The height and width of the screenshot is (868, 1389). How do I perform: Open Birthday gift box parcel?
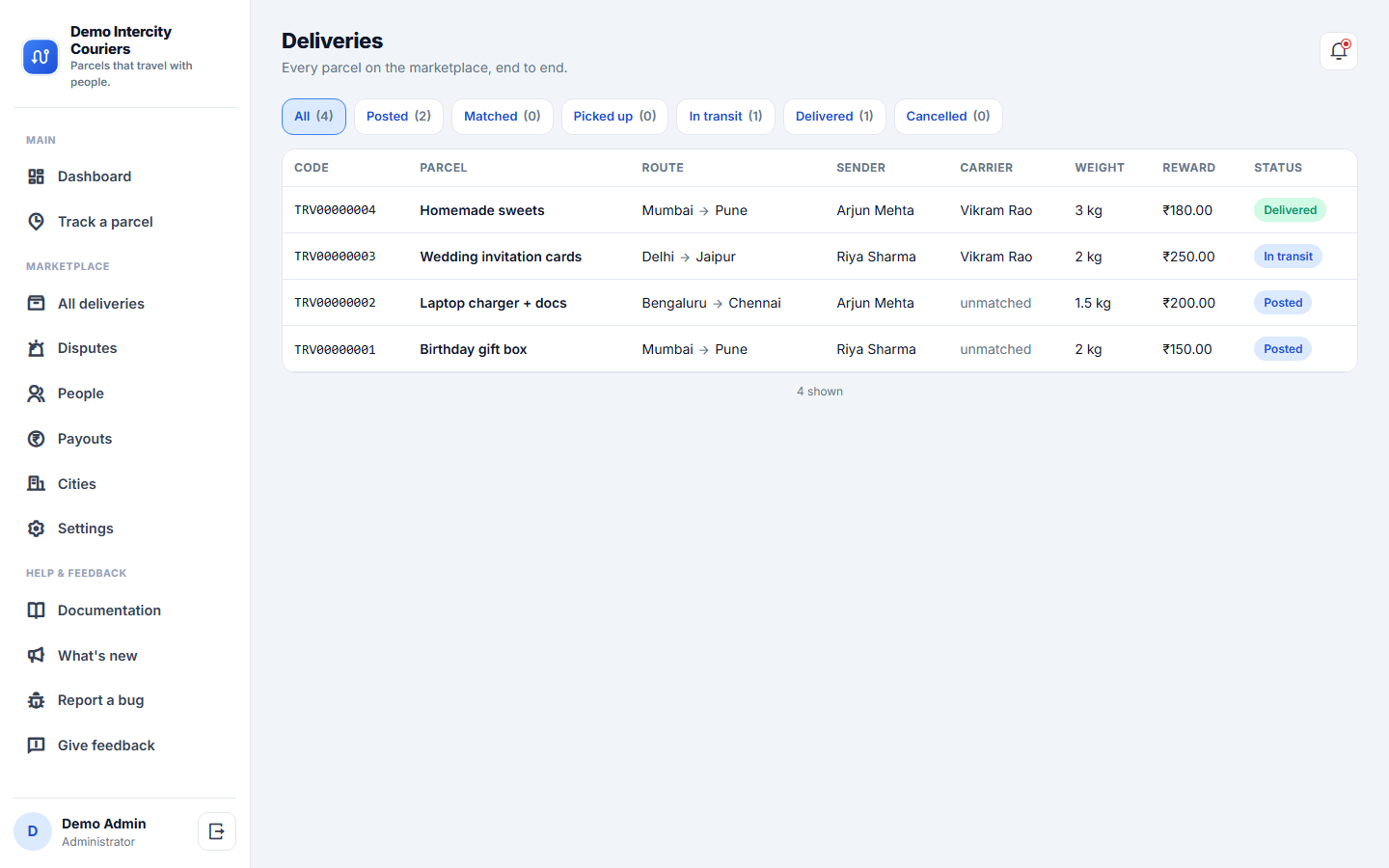[x=474, y=349]
